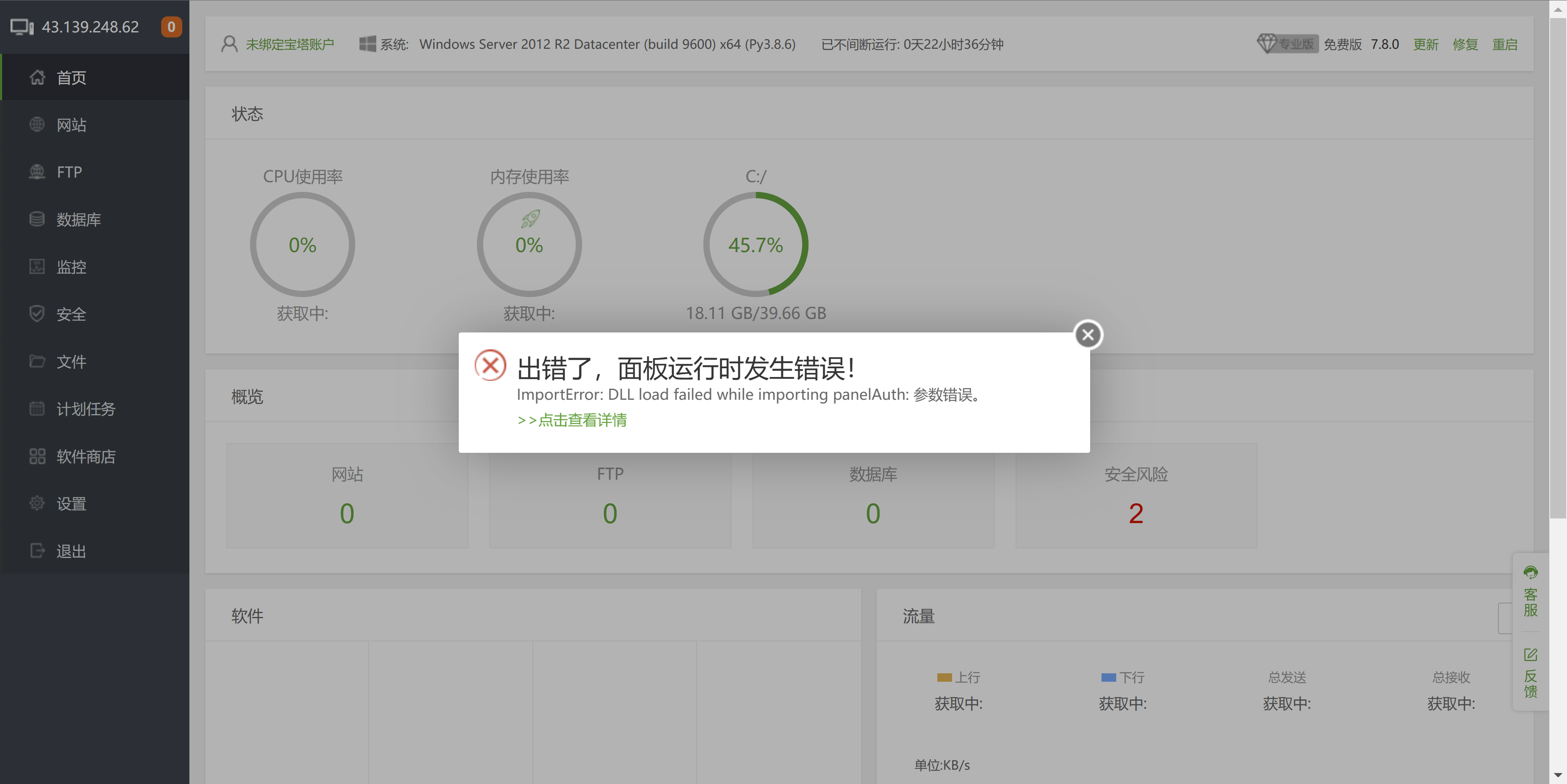Viewport: 1567px width, 784px height.
Task: Click the home house icon in the sidebar
Action: click(37, 77)
